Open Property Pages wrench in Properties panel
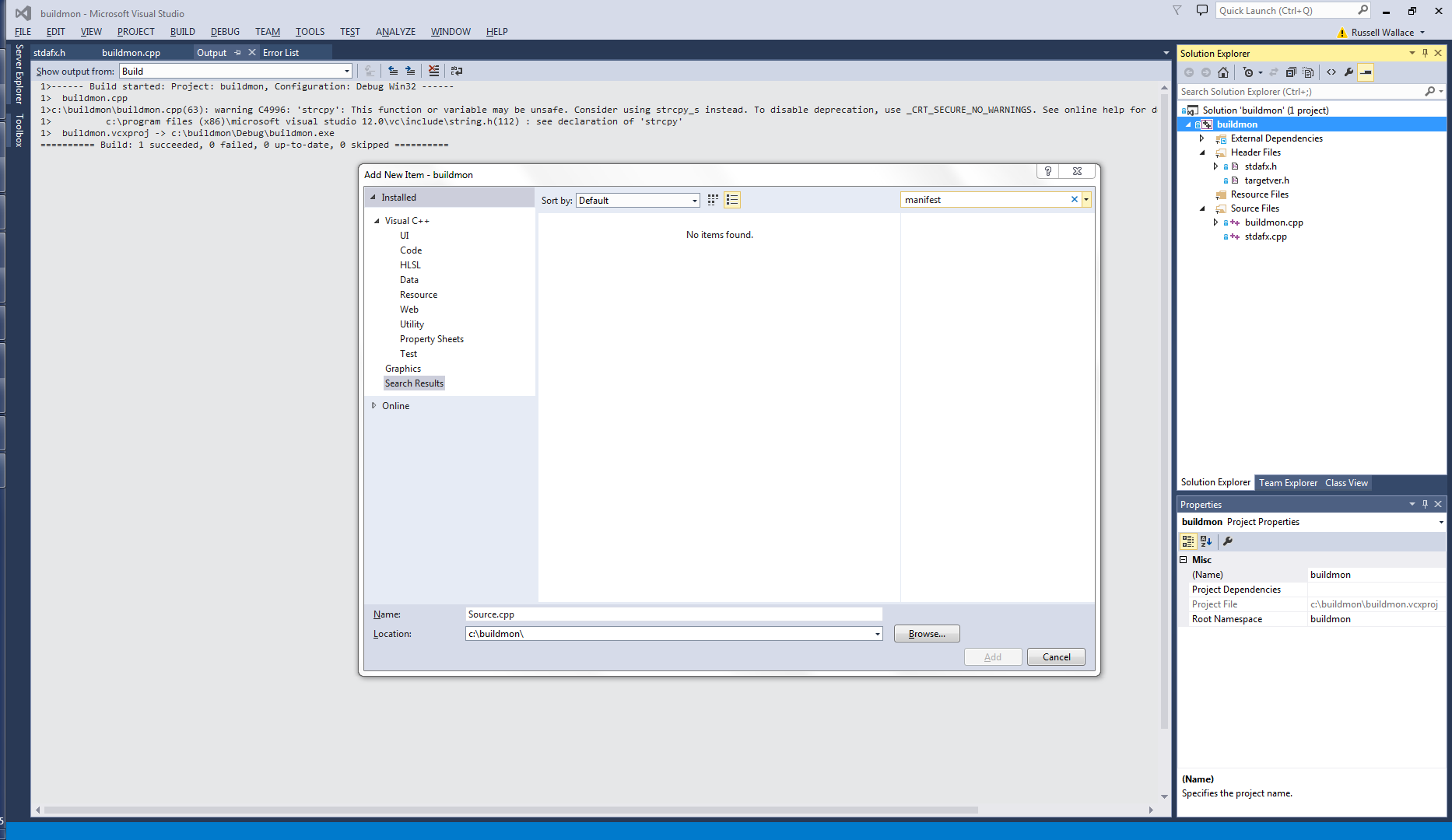 1228,541
